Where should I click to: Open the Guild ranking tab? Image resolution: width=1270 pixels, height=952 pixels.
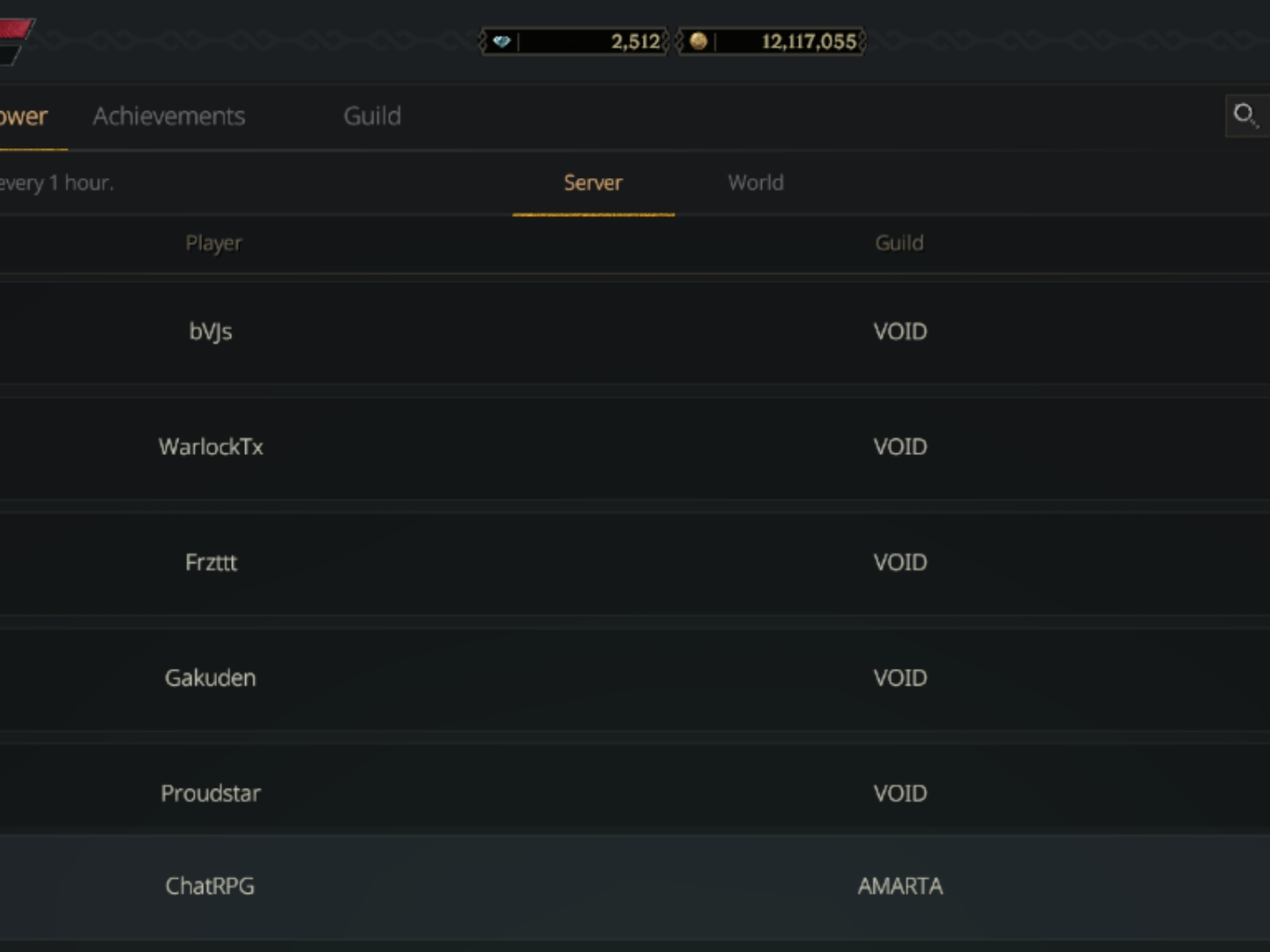(372, 116)
